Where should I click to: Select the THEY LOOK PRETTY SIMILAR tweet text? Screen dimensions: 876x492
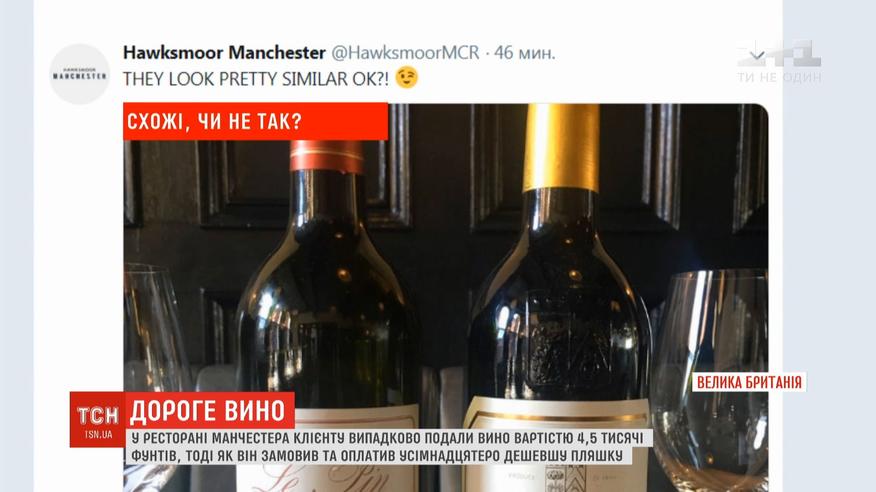click(255, 79)
